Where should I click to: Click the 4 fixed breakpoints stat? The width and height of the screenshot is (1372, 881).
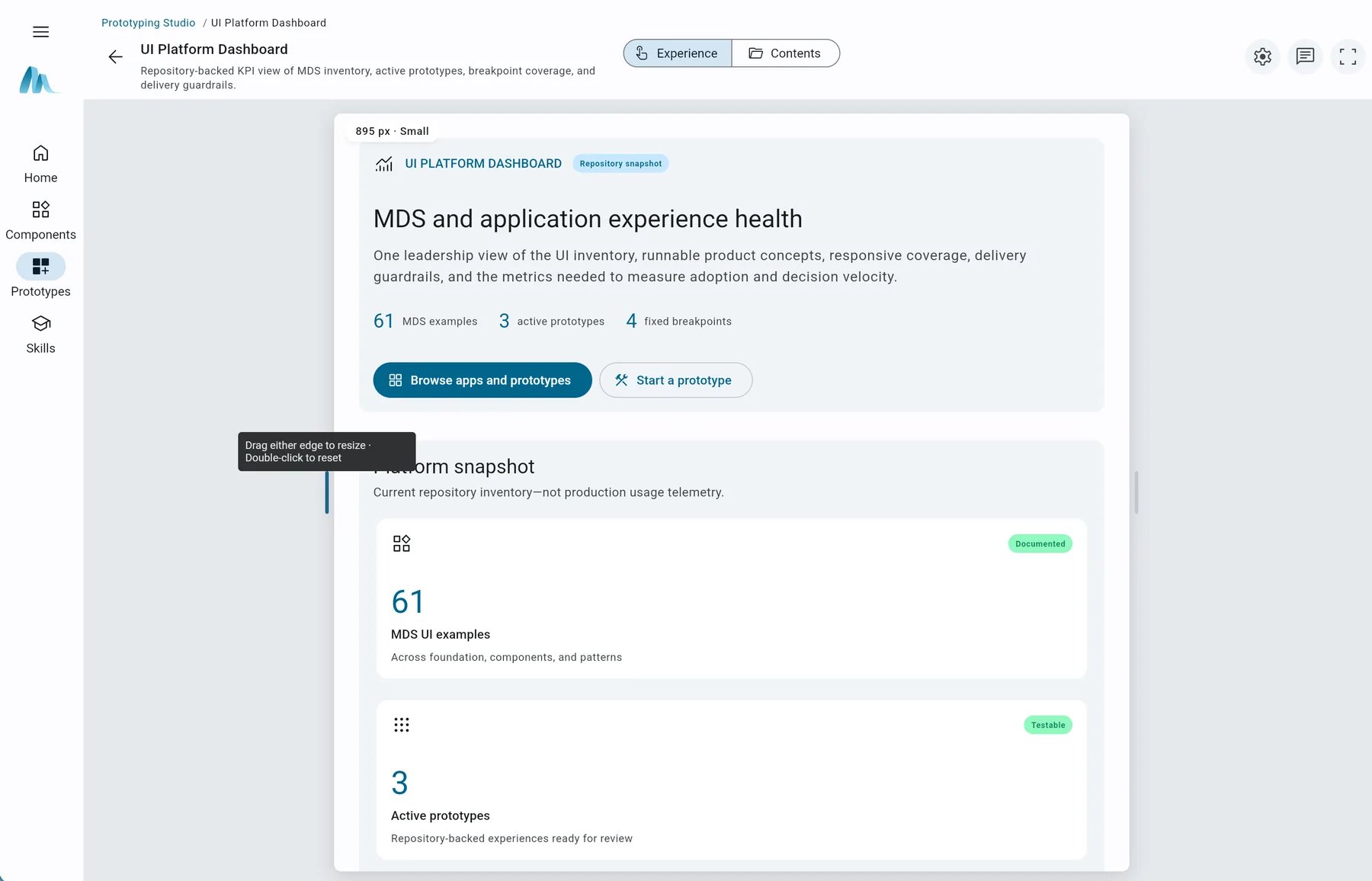pyautogui.click(x=678, y=321)
